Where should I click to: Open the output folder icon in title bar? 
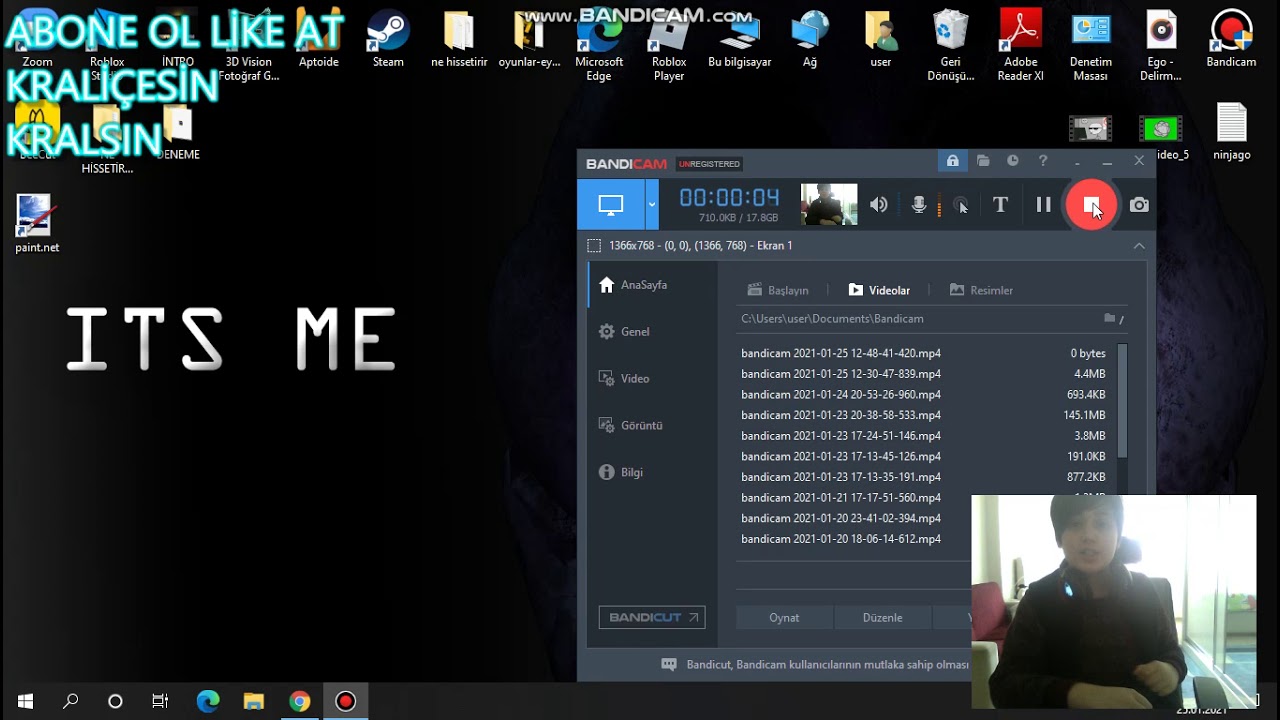[x=983, y=161]
